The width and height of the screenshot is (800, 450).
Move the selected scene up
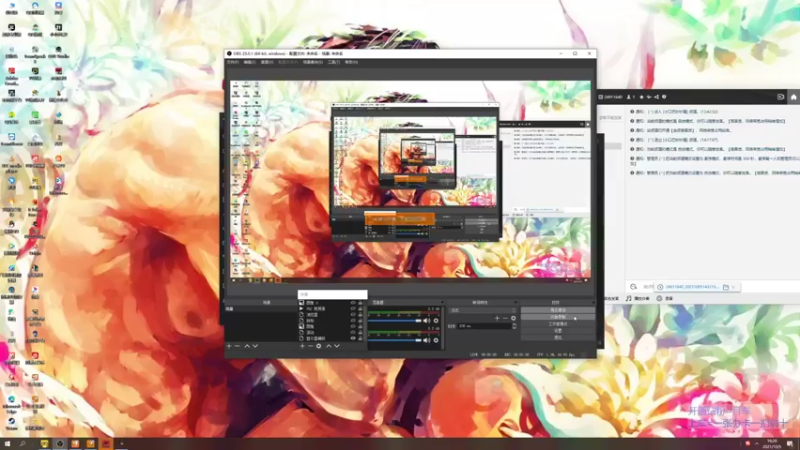point(247,346)
